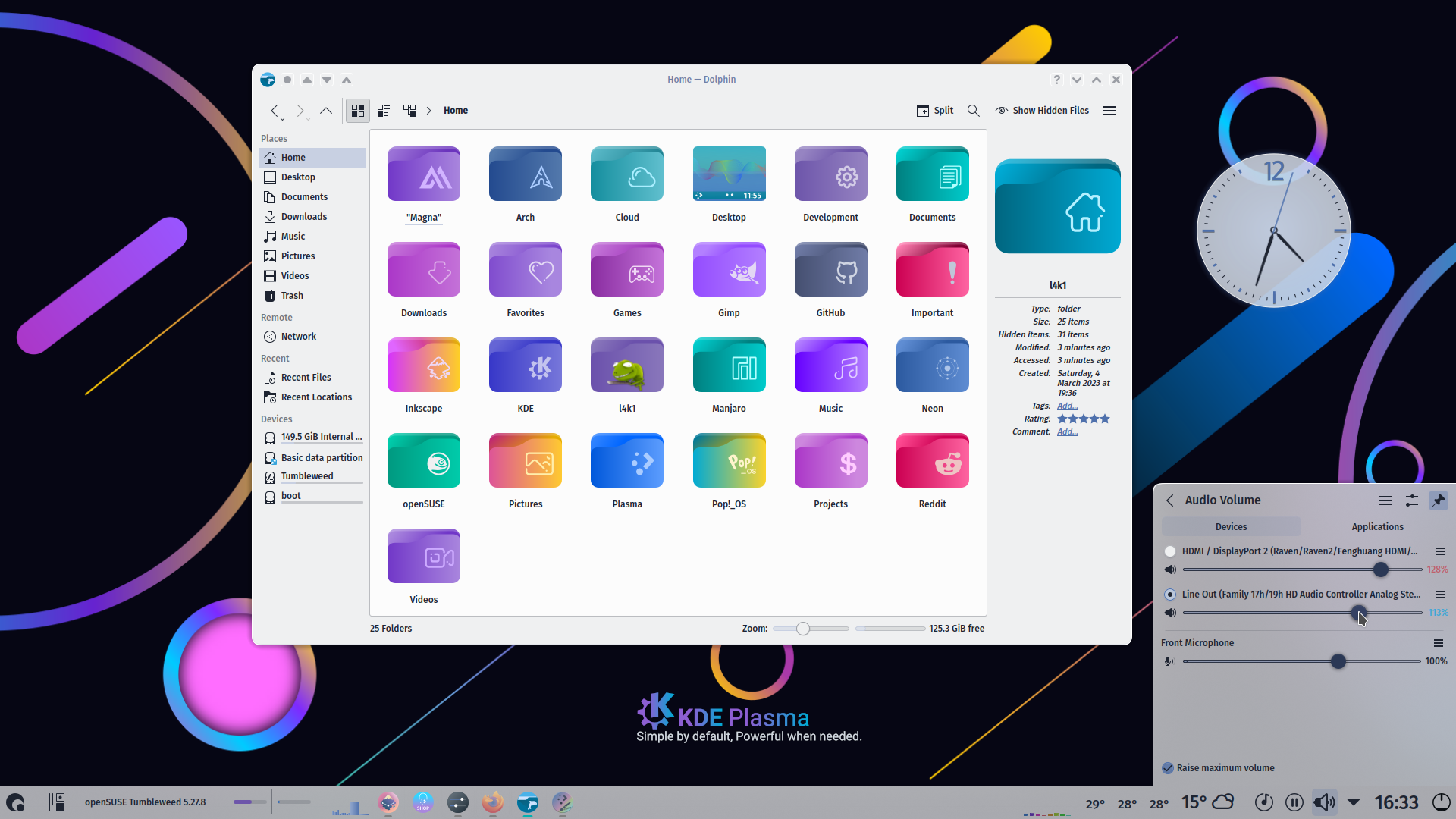
Task: Switch Dolphin to details tree view
Action: coord(409,111)
